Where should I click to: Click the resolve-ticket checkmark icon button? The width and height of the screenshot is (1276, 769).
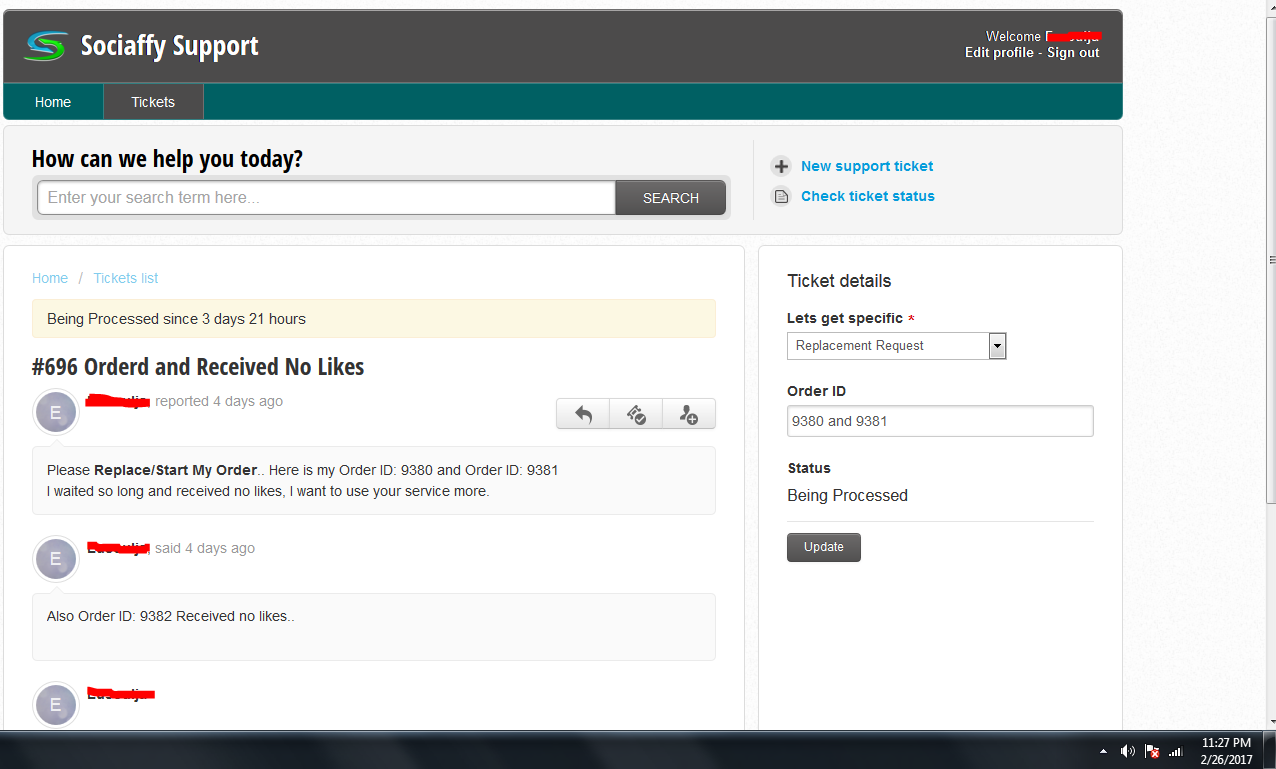tap(636, 414)
